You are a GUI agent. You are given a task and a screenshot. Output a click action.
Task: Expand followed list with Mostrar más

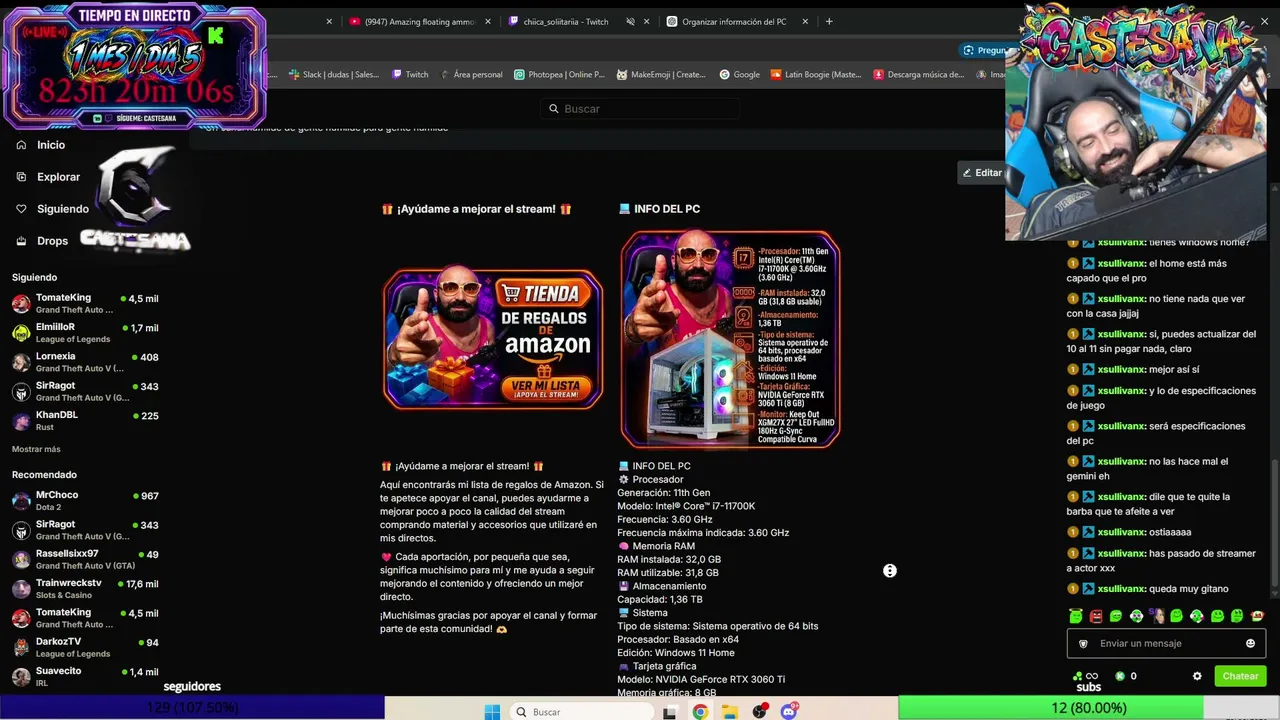tap(36, 449)
